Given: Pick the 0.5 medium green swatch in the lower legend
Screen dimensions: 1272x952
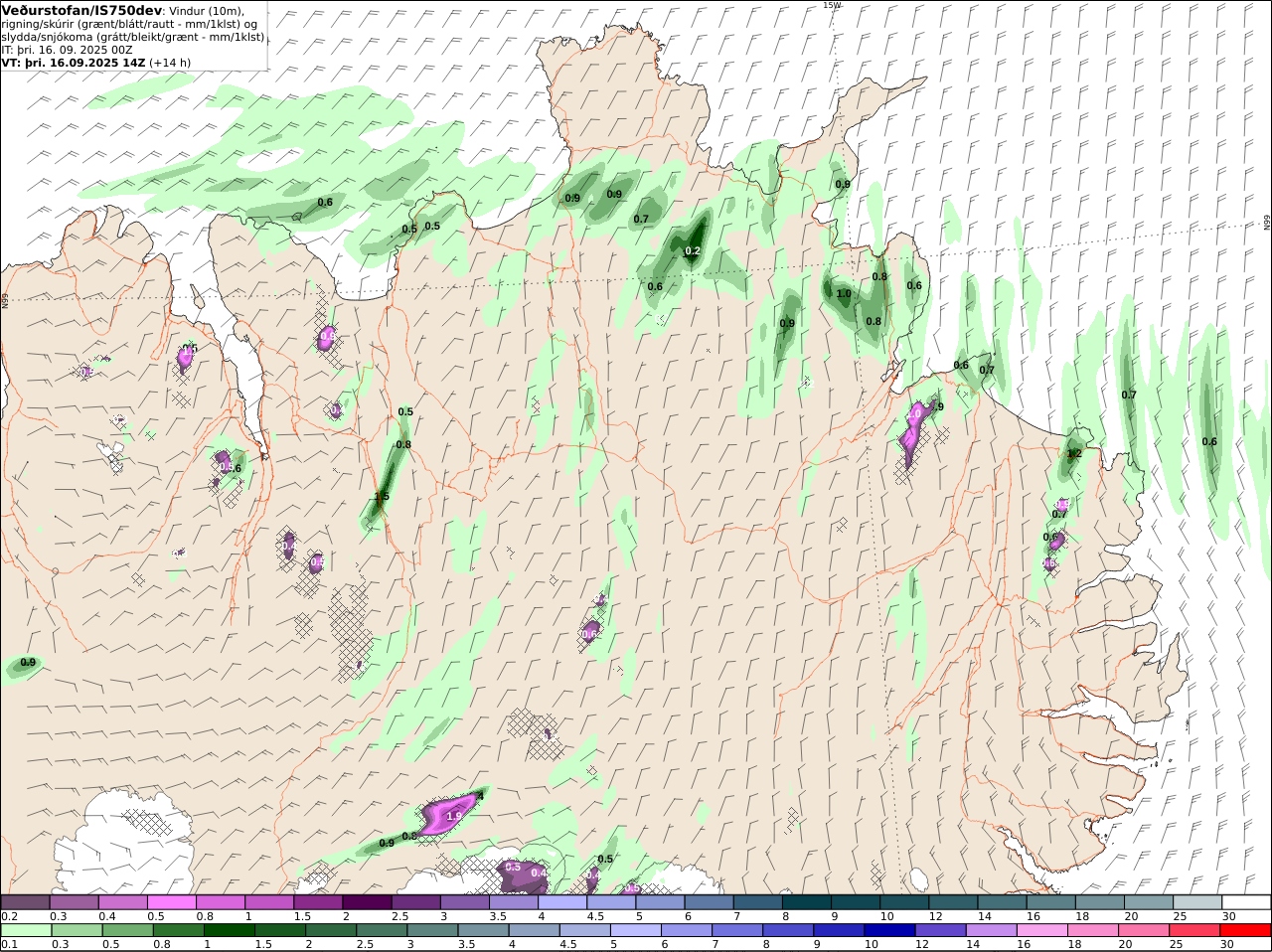Looking at the screenshot, I should (x=126, y=930).
